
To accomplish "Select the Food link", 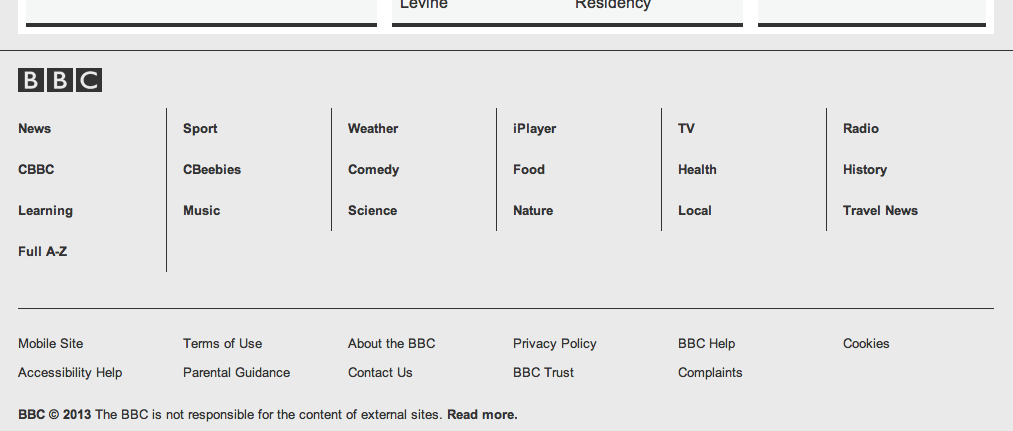I will click(528, 169).
